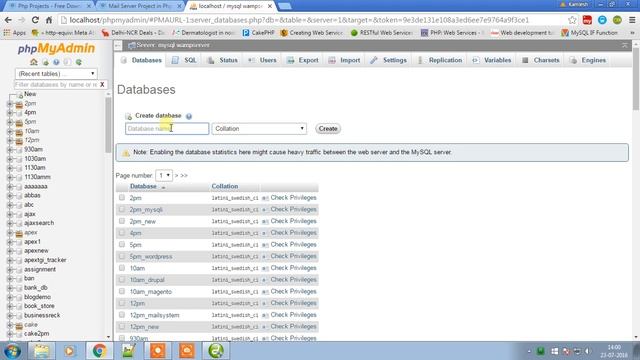This screenshot has height=360, width=640.
Task: Check the box for database 5pm_wordpress
Action: tap(122, 256)
